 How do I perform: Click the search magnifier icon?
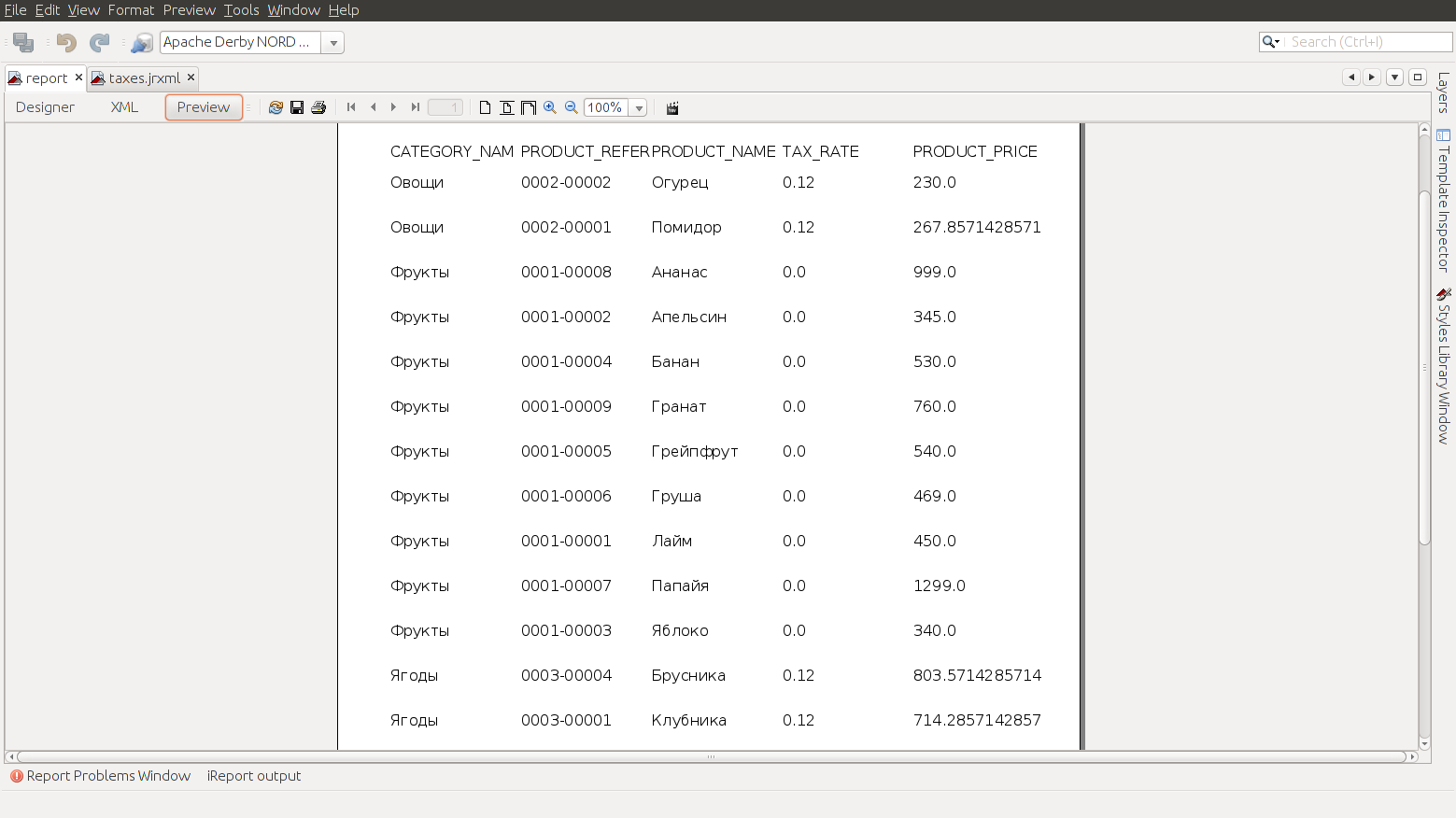tap(1271, 42)
